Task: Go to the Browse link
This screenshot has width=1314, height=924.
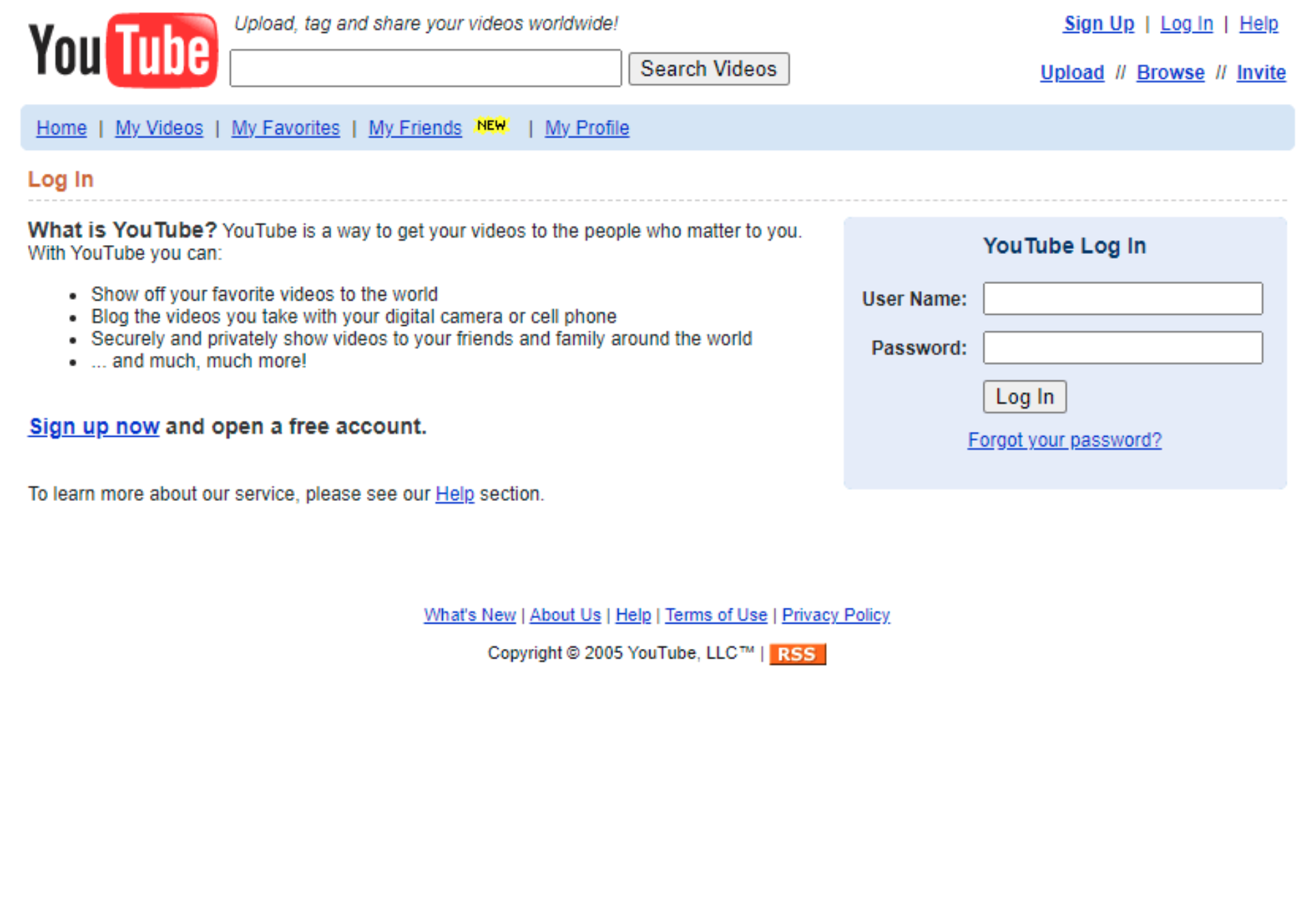Action: coord(1170,73)
